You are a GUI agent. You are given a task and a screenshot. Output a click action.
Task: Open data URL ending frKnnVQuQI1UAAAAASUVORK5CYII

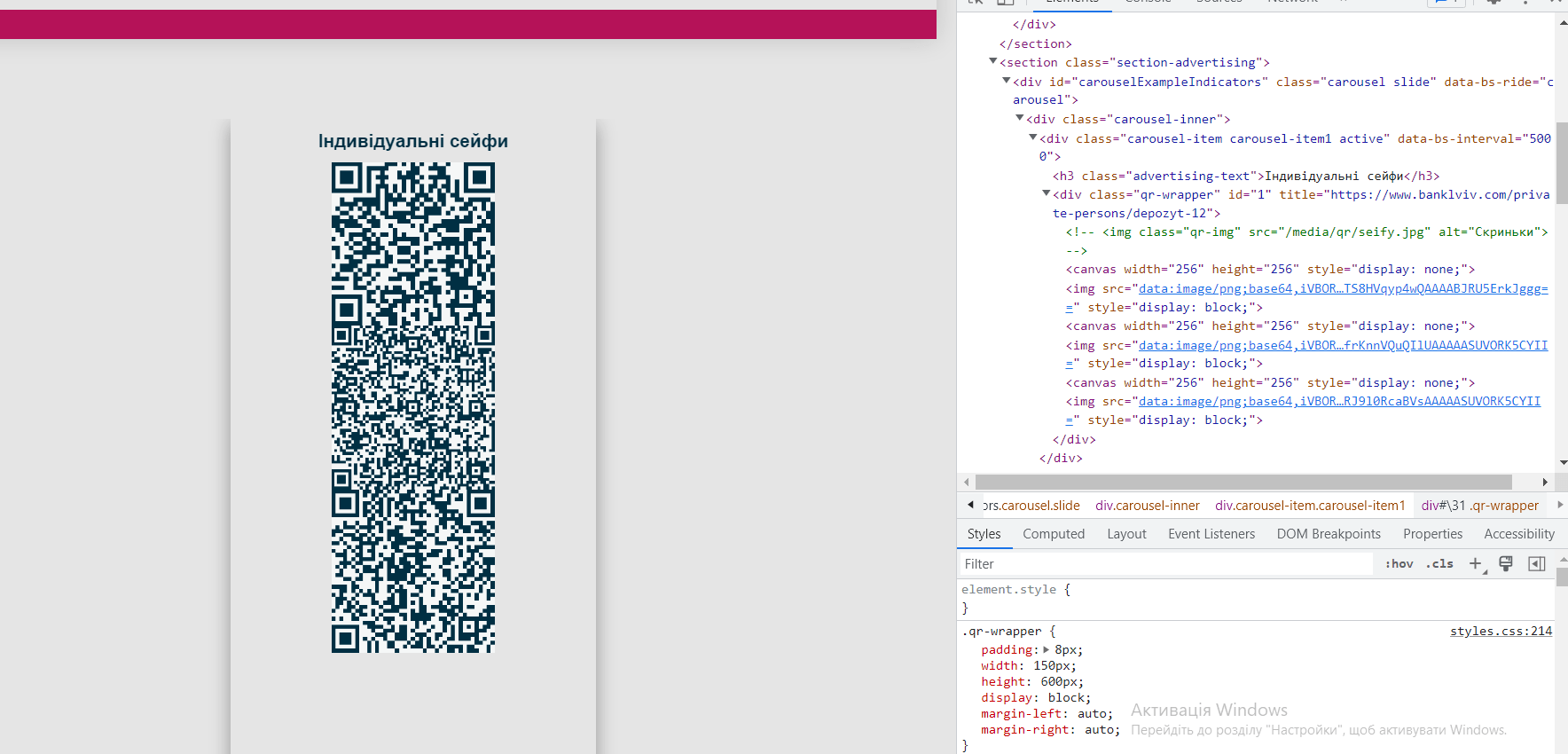1343,346
